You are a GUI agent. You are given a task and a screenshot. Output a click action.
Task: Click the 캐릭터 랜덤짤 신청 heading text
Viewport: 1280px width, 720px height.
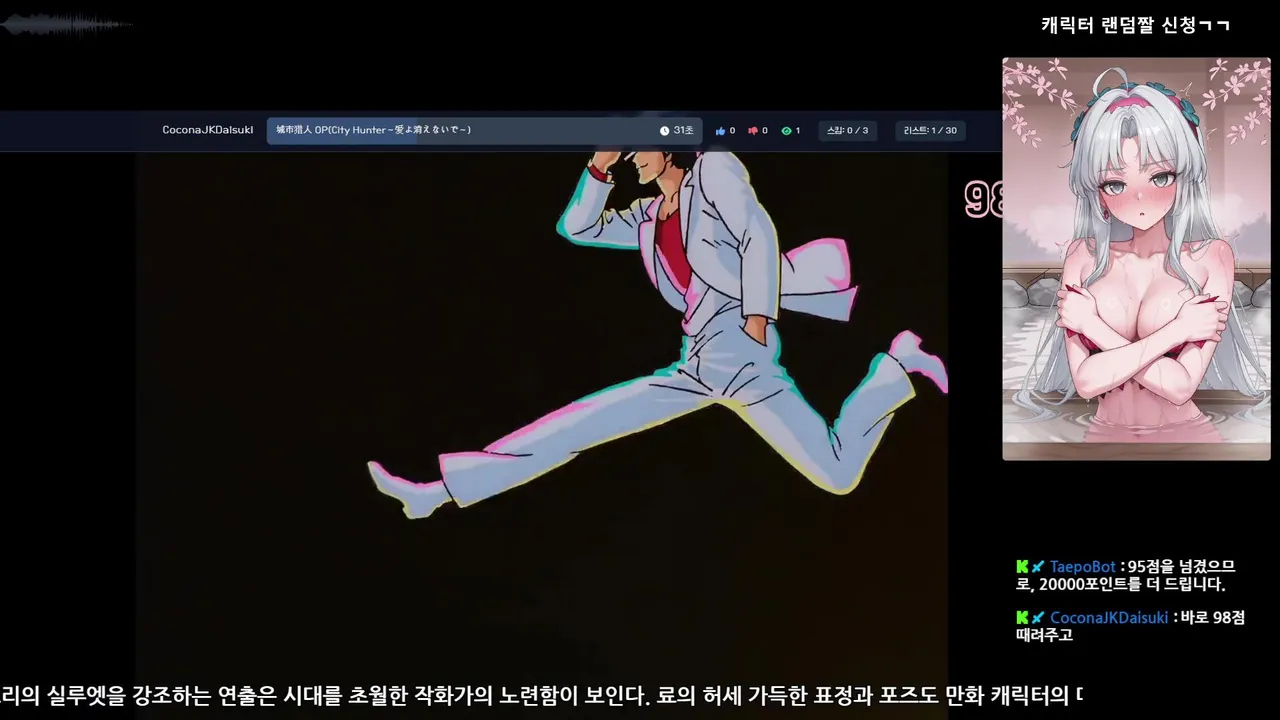pos(1136,25)
